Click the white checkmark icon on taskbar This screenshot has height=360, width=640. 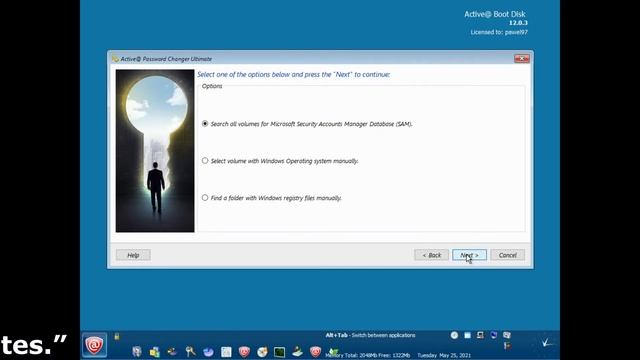[548, 343]
